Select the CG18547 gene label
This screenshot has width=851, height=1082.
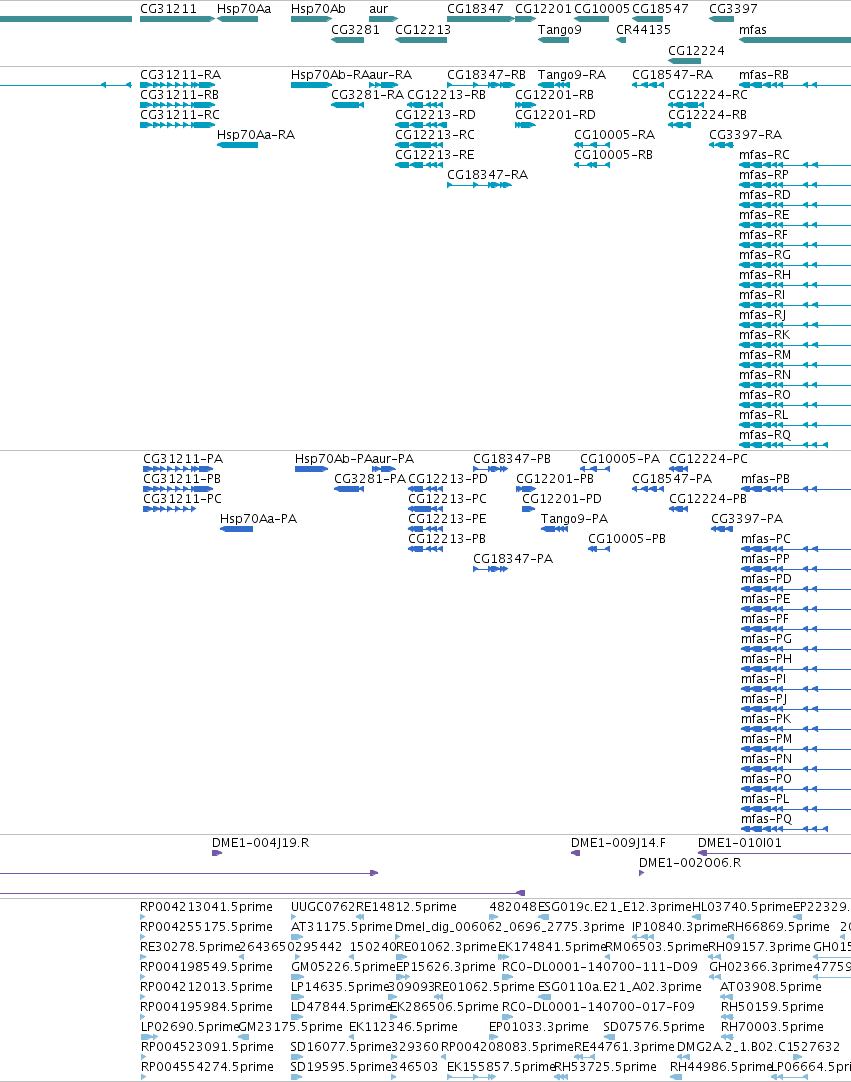(x=660, y=9)
